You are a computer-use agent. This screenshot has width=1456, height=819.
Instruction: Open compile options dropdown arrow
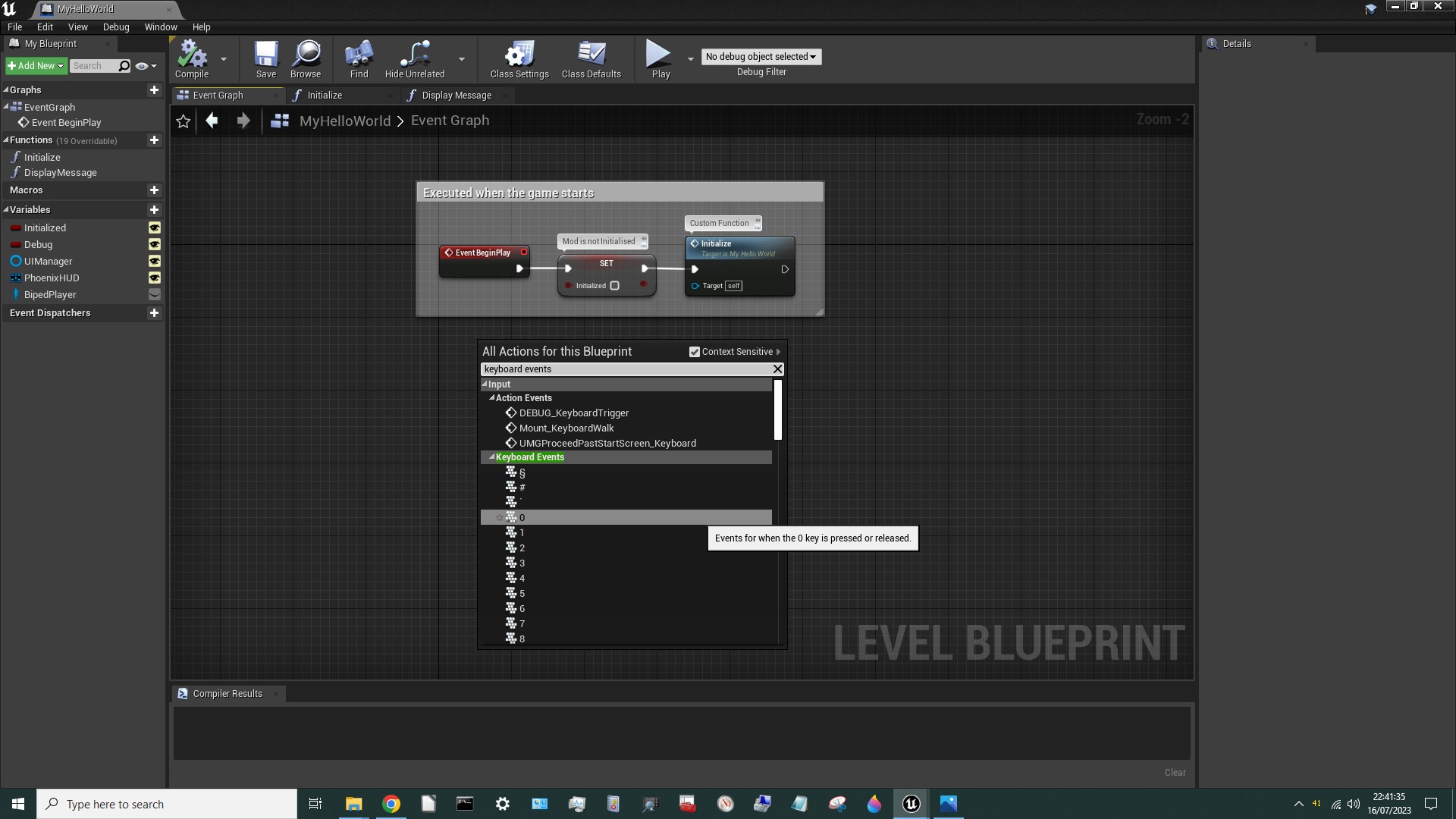point(224,59)
